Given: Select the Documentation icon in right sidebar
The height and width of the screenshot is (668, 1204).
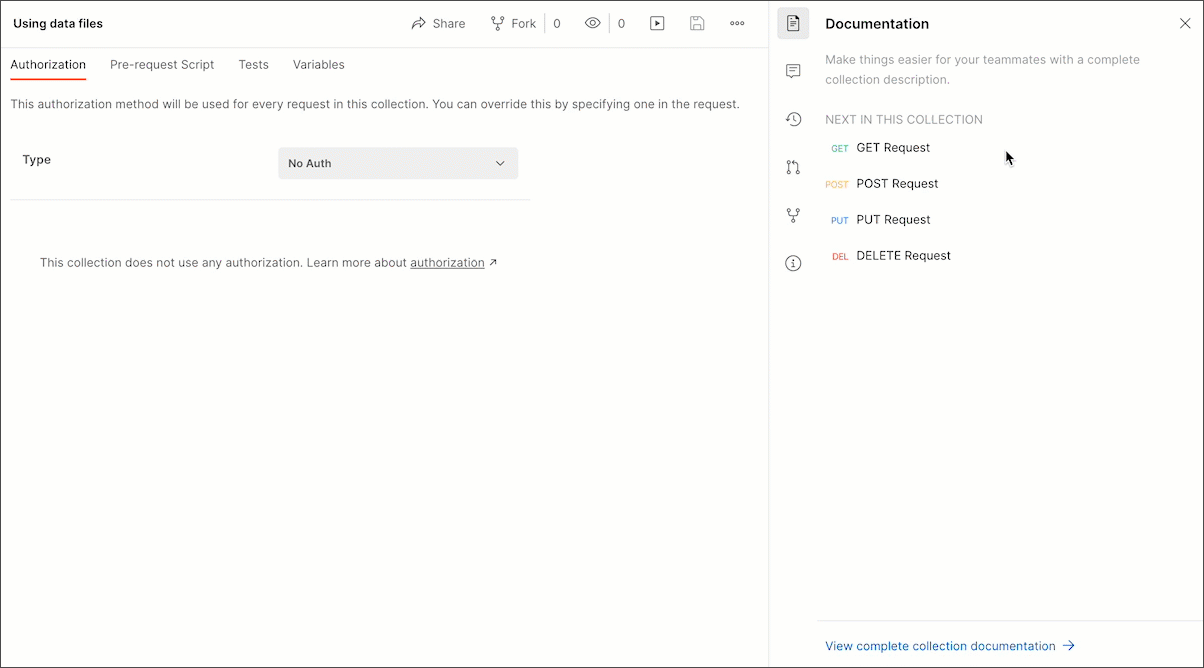Looking at the screenshot, I should tap(793, 23).
